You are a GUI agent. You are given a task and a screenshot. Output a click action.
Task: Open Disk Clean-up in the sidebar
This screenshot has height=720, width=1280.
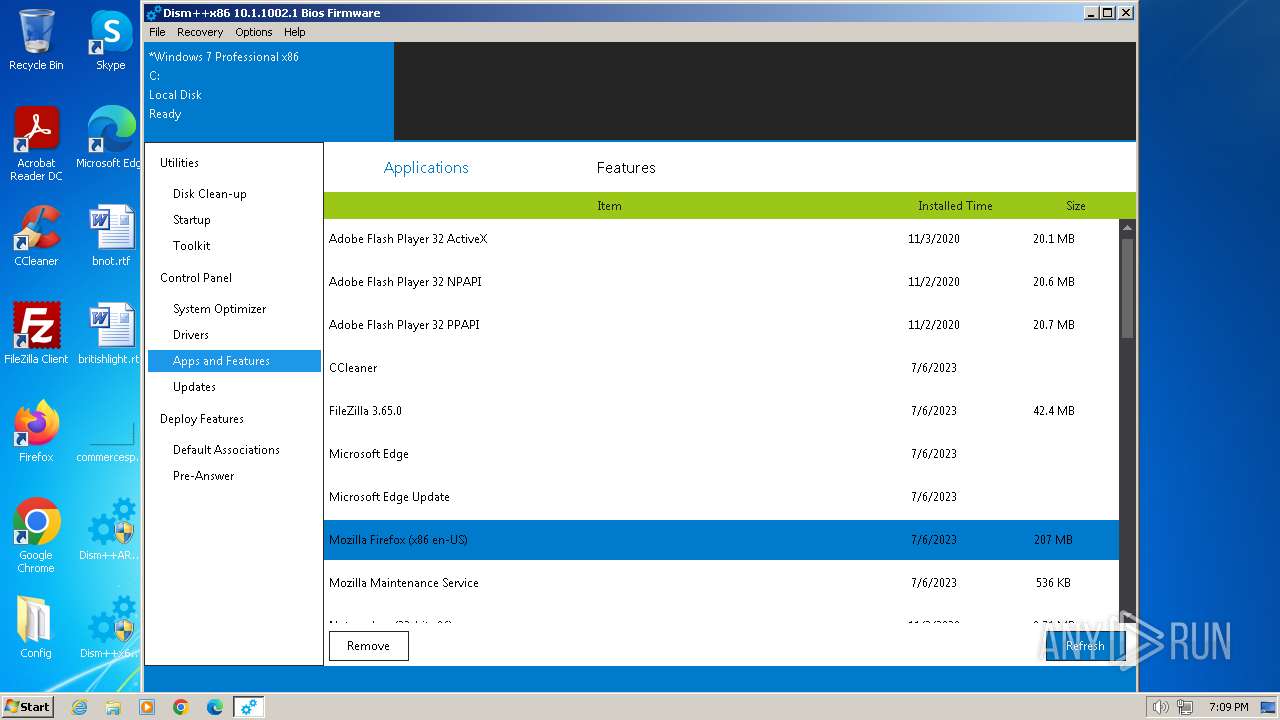click(x=209, y=194)
